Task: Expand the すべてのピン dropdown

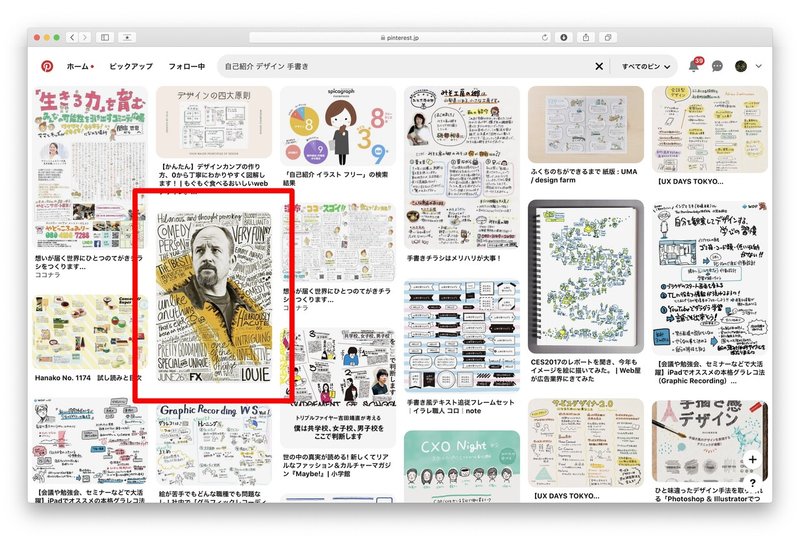Action: [645, 66]
